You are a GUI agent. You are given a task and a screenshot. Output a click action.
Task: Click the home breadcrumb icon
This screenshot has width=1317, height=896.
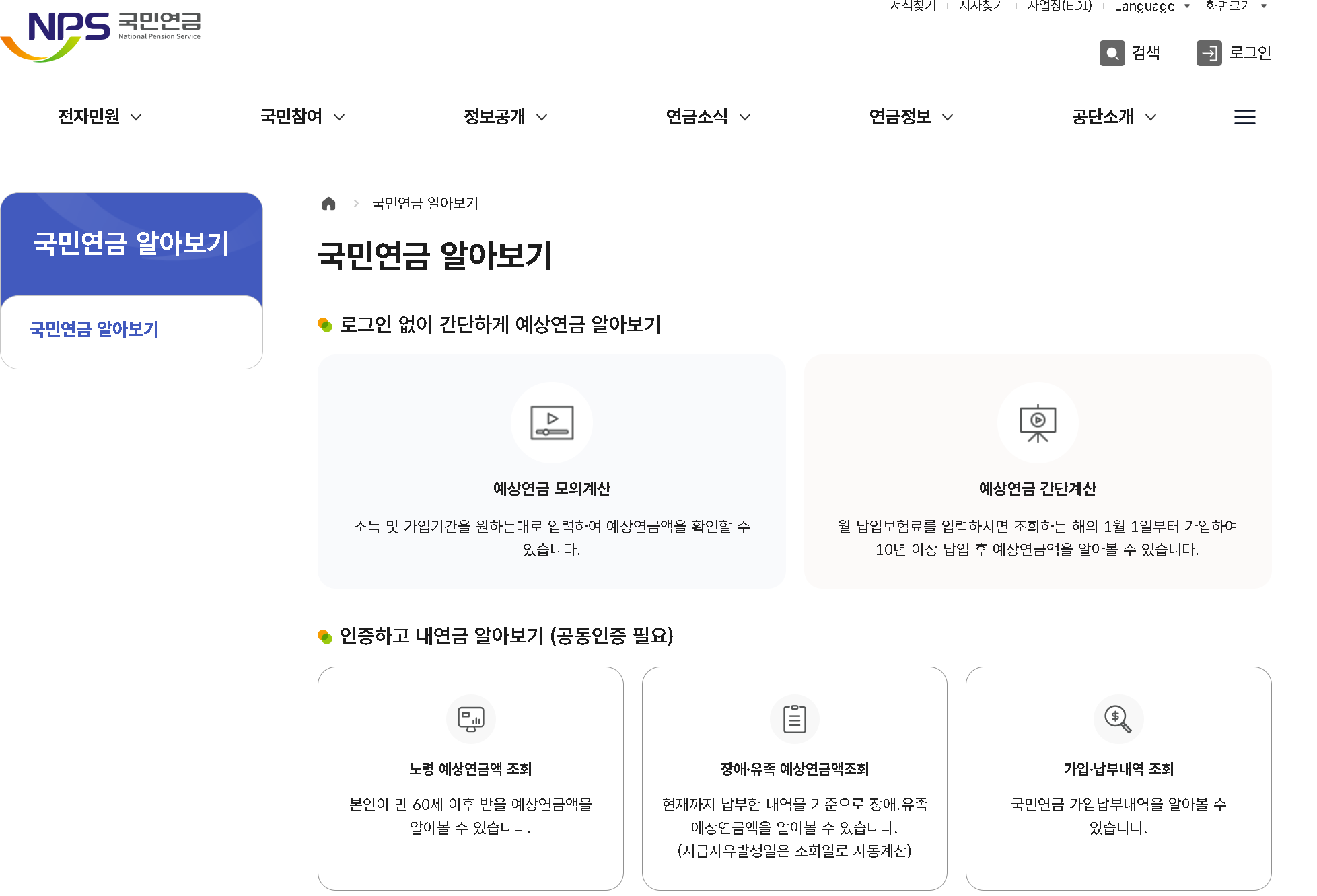pos(328,204)
